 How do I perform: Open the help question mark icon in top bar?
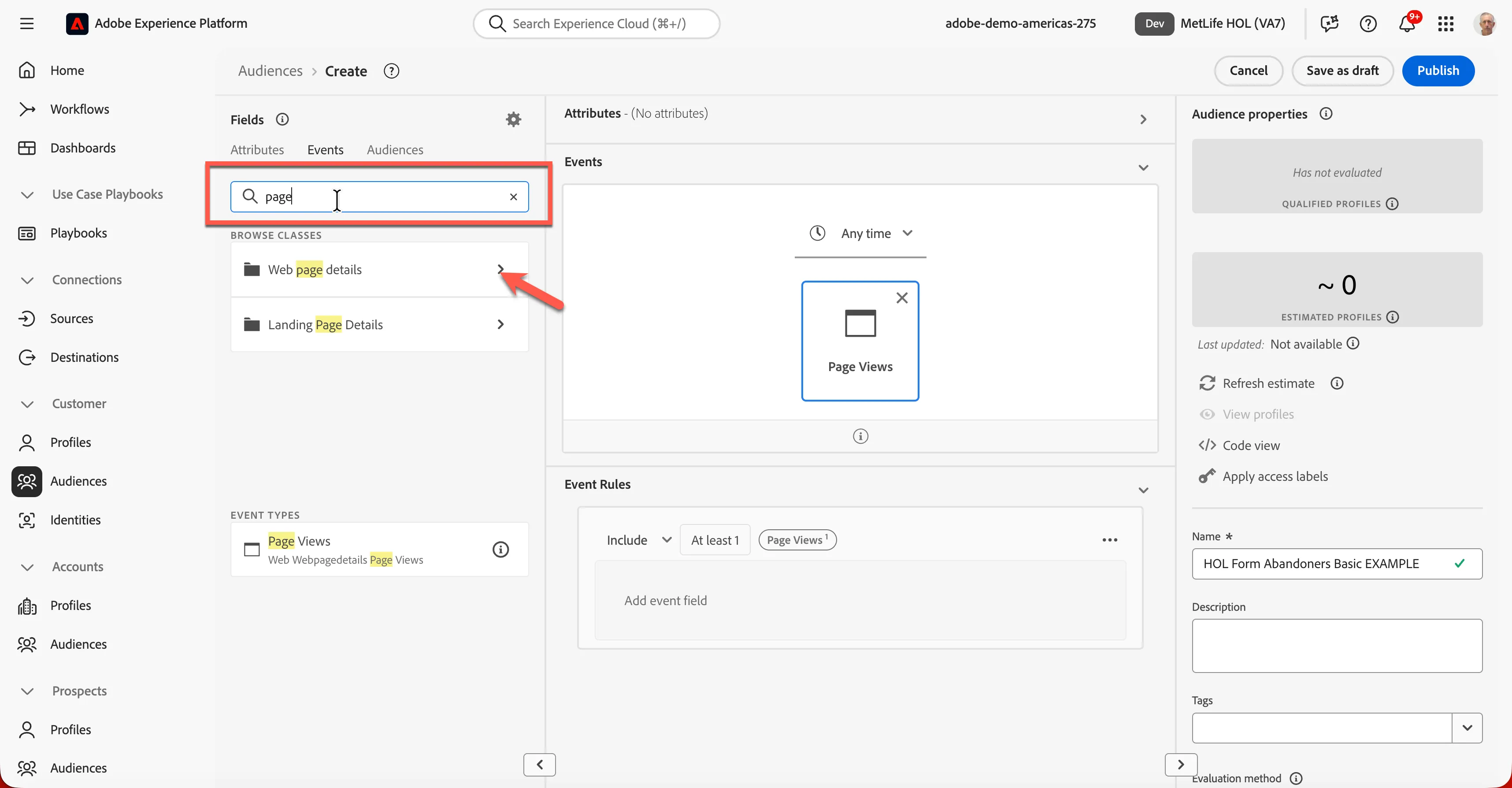click(x=1367, y=23)
